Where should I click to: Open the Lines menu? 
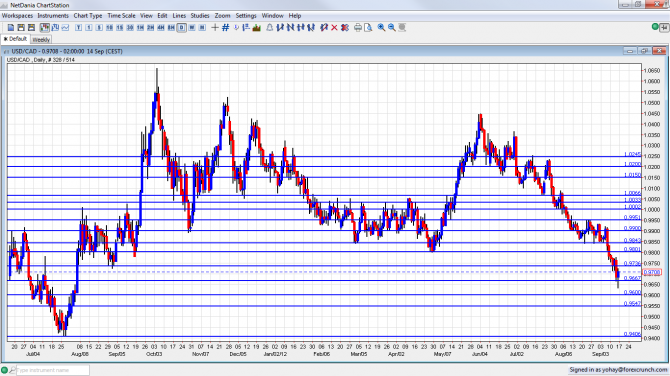[179, 16]
